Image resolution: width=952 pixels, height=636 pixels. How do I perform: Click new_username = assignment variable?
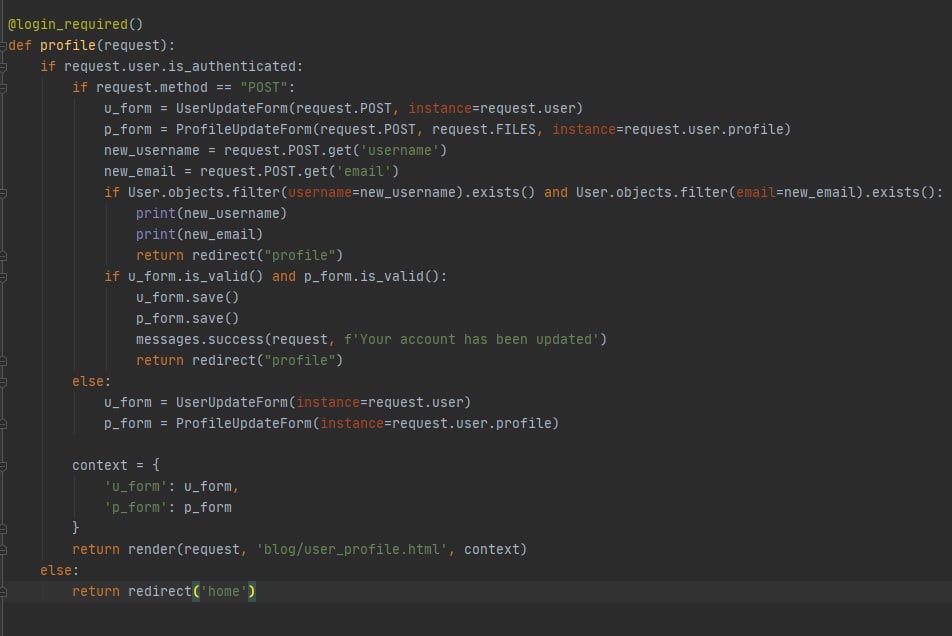coord(151,151)
